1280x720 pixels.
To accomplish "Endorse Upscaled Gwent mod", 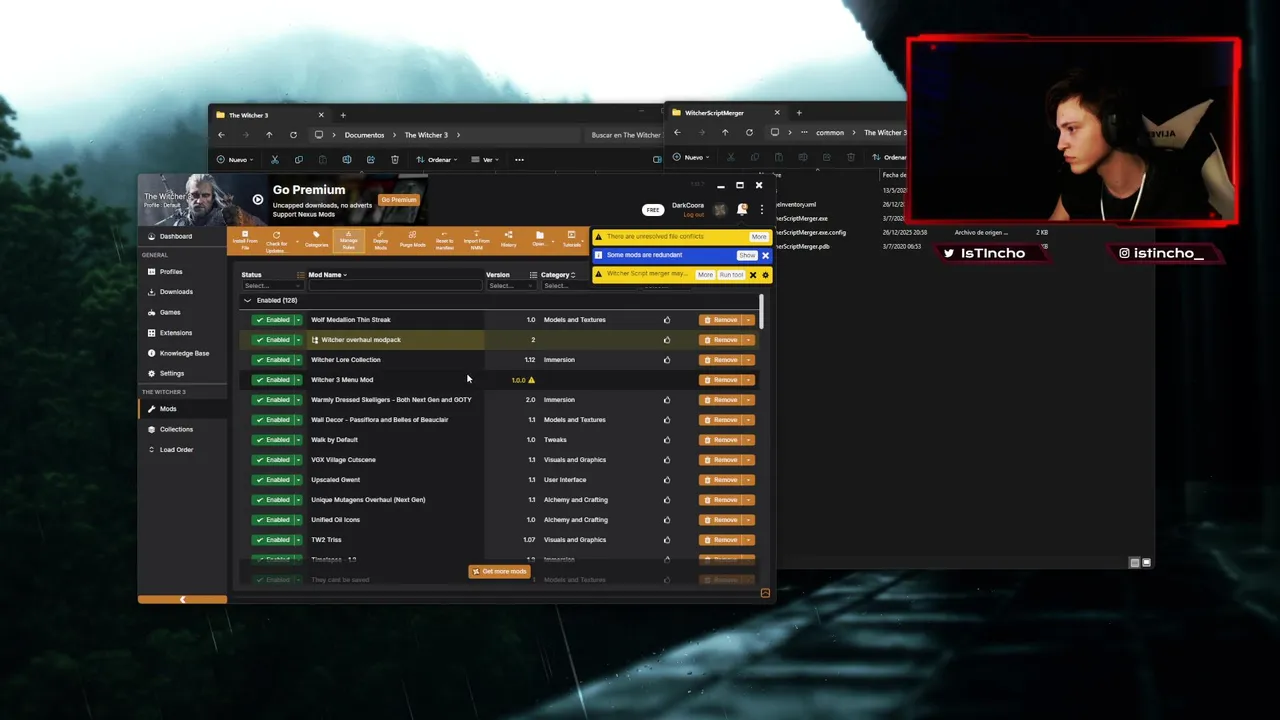I will (667, 480).
